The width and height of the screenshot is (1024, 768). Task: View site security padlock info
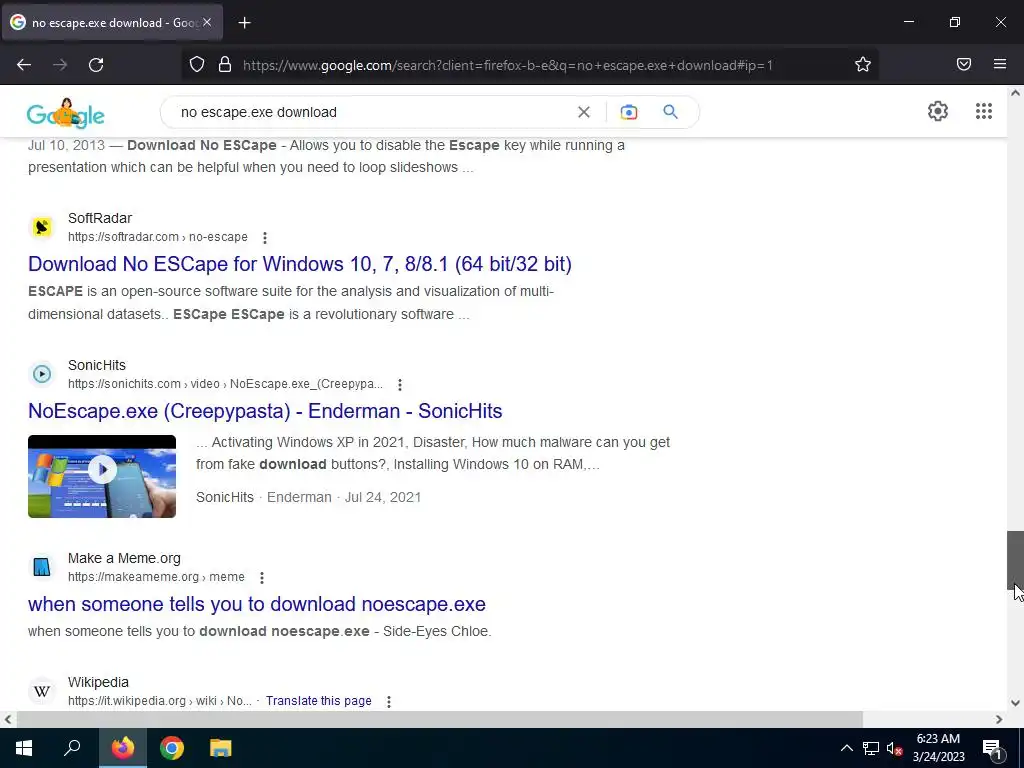point(225,65)
